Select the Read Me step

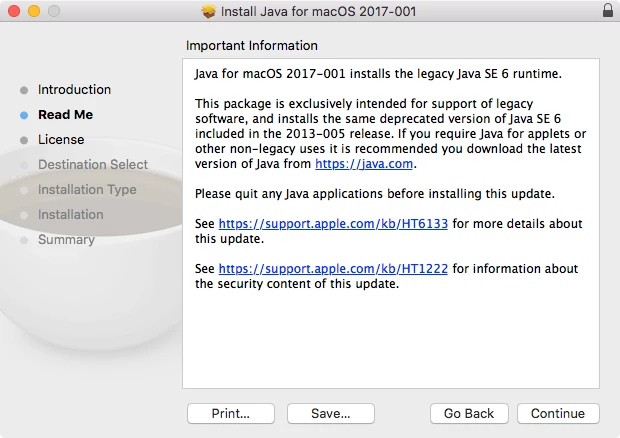click(x=66, y=115)
